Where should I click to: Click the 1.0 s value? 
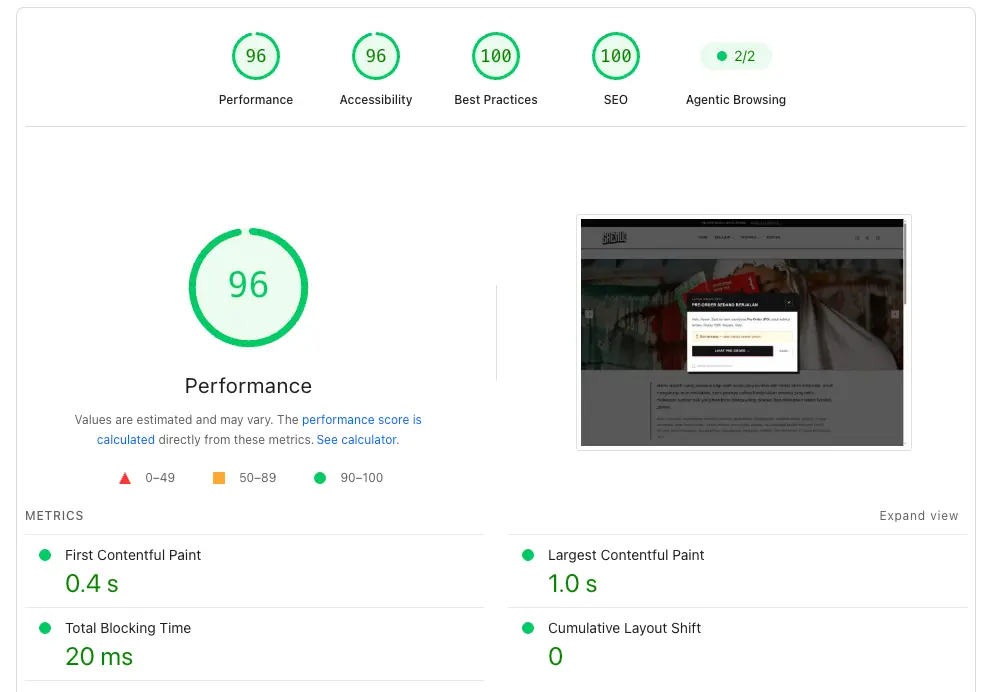[x=573, y=584]
